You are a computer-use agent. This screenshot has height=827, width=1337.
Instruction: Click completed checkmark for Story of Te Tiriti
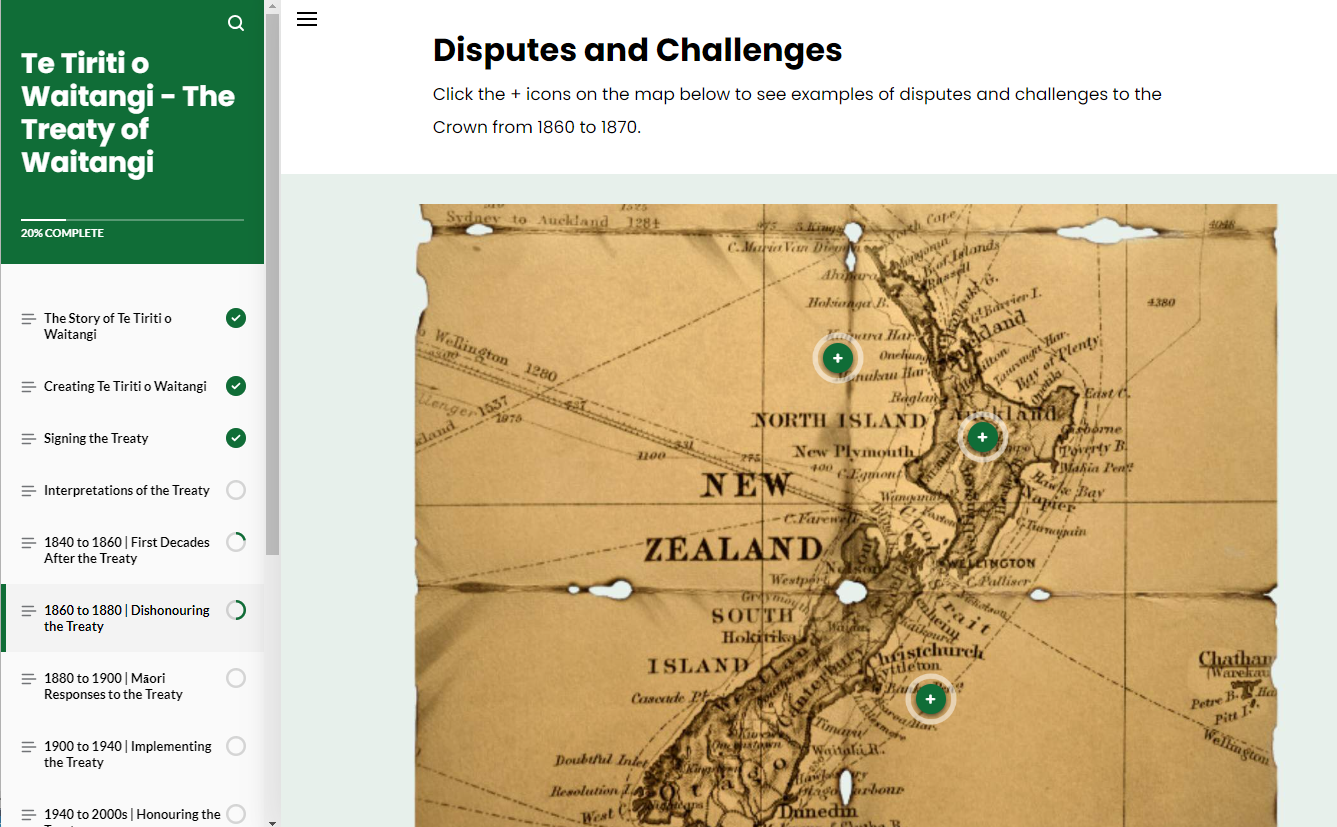[236, 318]
